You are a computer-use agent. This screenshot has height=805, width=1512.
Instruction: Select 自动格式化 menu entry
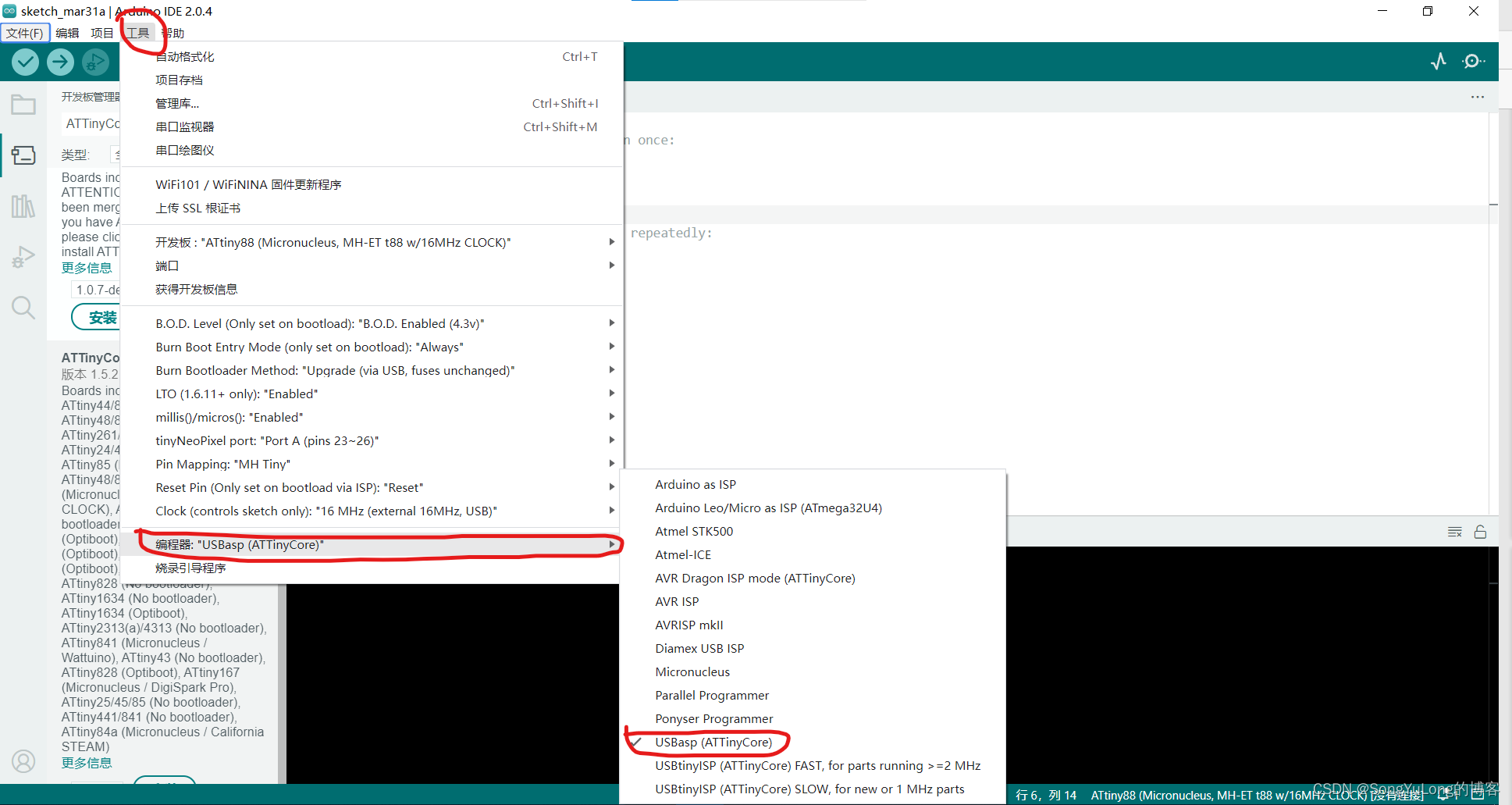[x=372, y=56]
